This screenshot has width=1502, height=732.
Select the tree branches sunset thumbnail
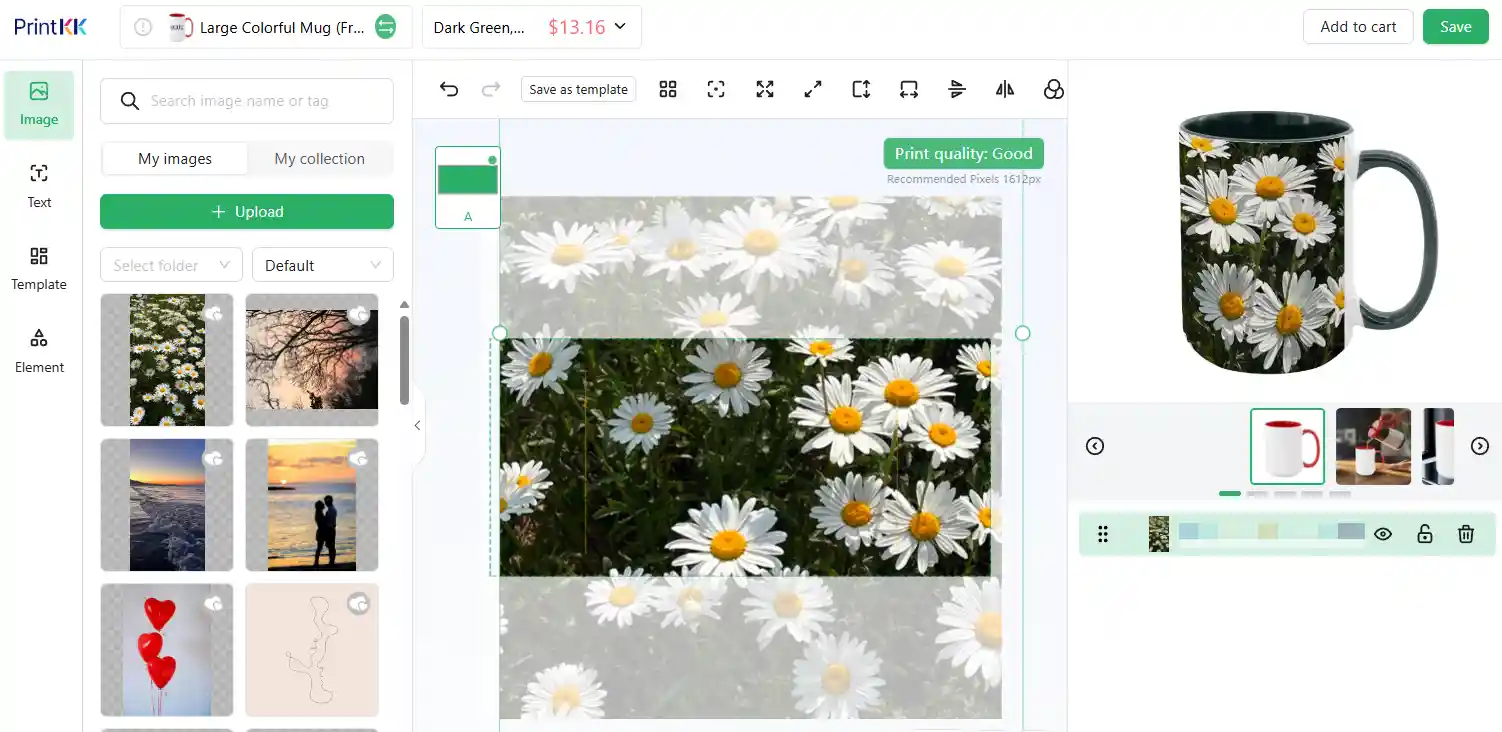click(312, 360)
